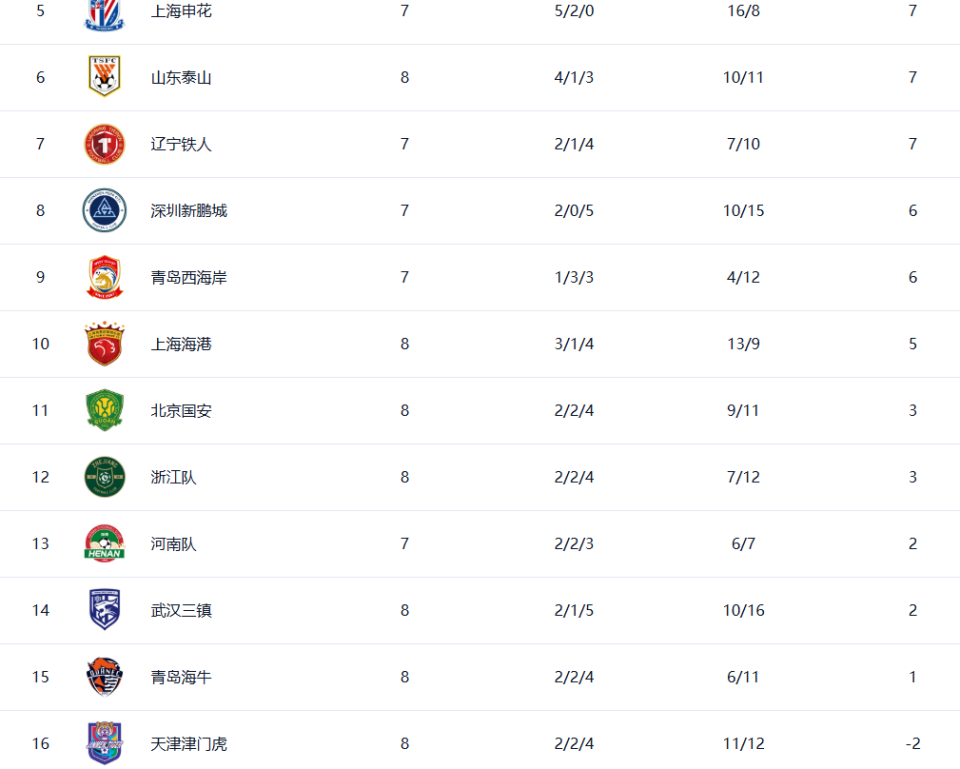Image resolution: width=960 pixels, height=769 pixels.
Task: Click the 13/9 goals cell for 上海海港
Action: (x=743, y=344)
